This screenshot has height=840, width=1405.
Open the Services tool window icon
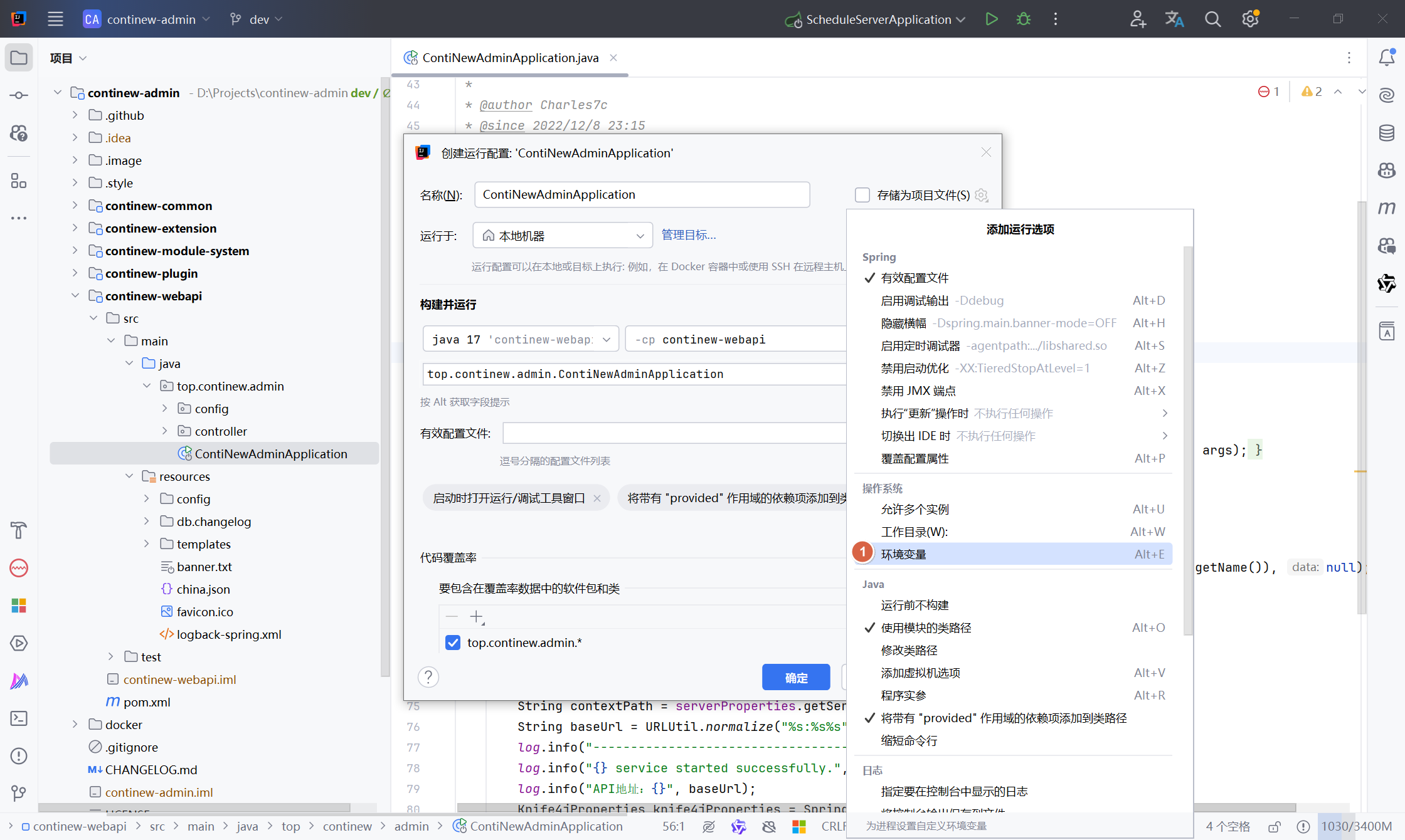[x=19, y=643]
